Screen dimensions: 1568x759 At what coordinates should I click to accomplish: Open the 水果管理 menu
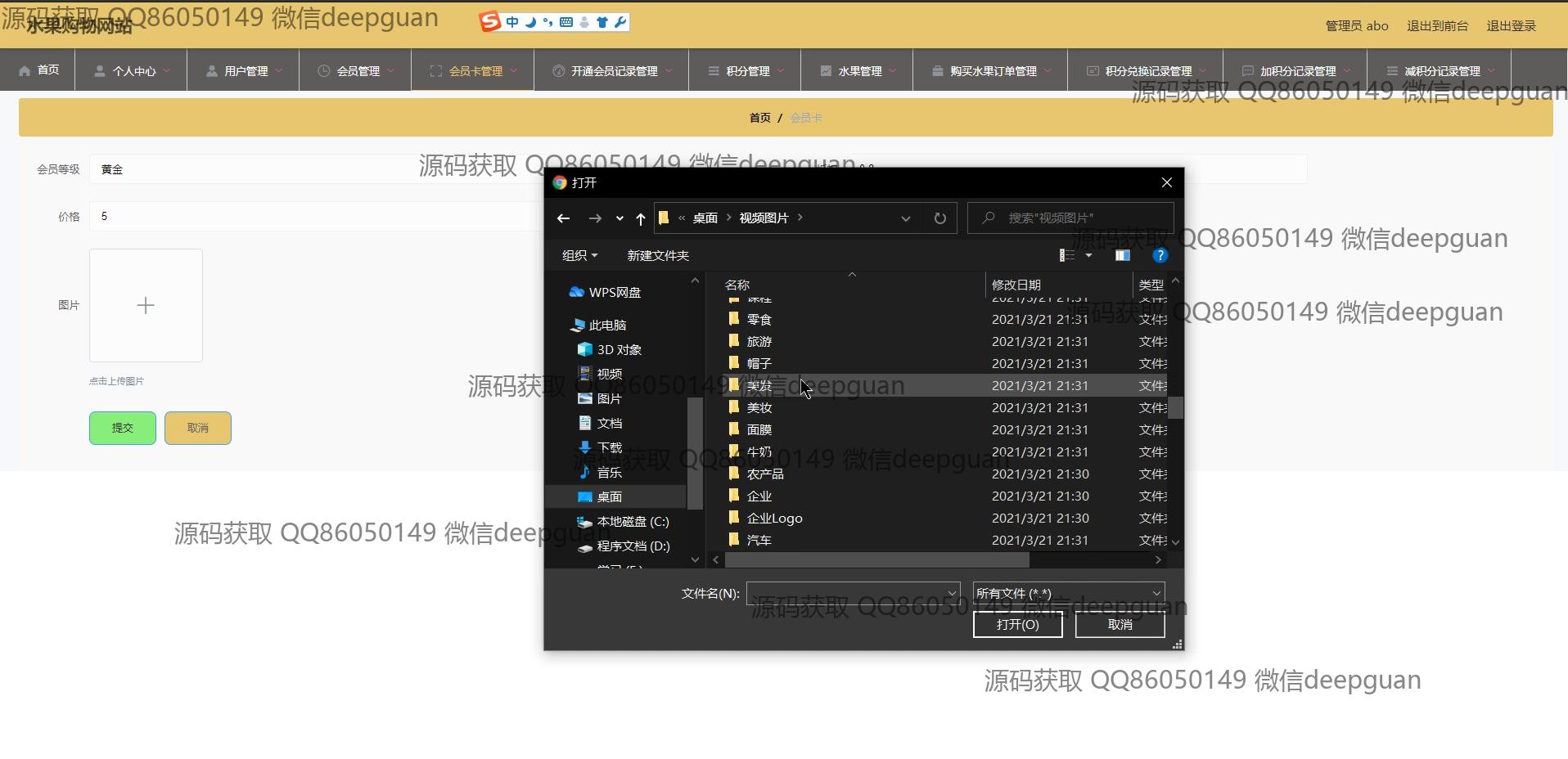pos(858,71)
